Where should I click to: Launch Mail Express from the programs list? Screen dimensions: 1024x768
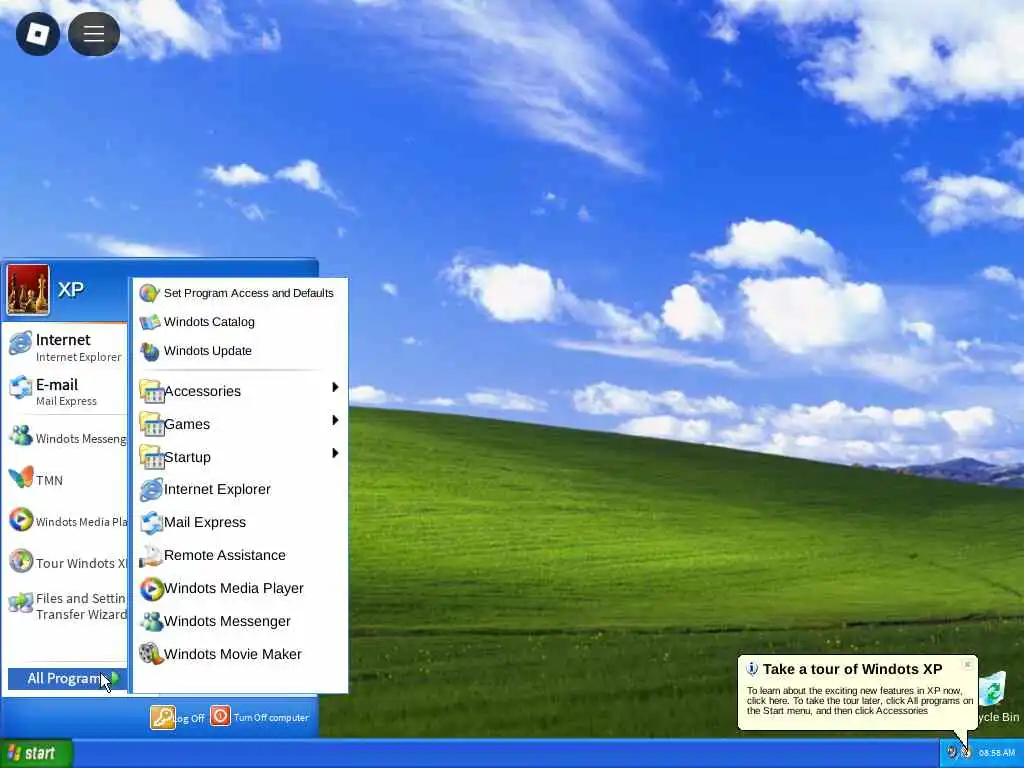(240, 522)
